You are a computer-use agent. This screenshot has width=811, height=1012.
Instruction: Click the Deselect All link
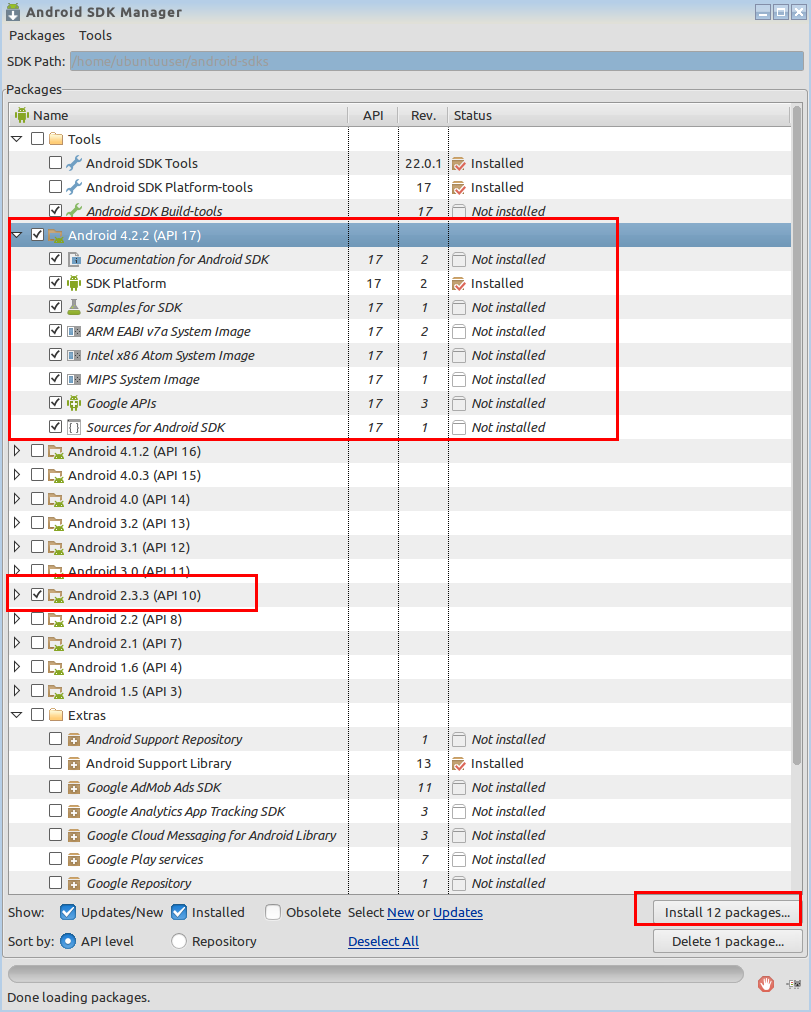(x=383, y=942)
